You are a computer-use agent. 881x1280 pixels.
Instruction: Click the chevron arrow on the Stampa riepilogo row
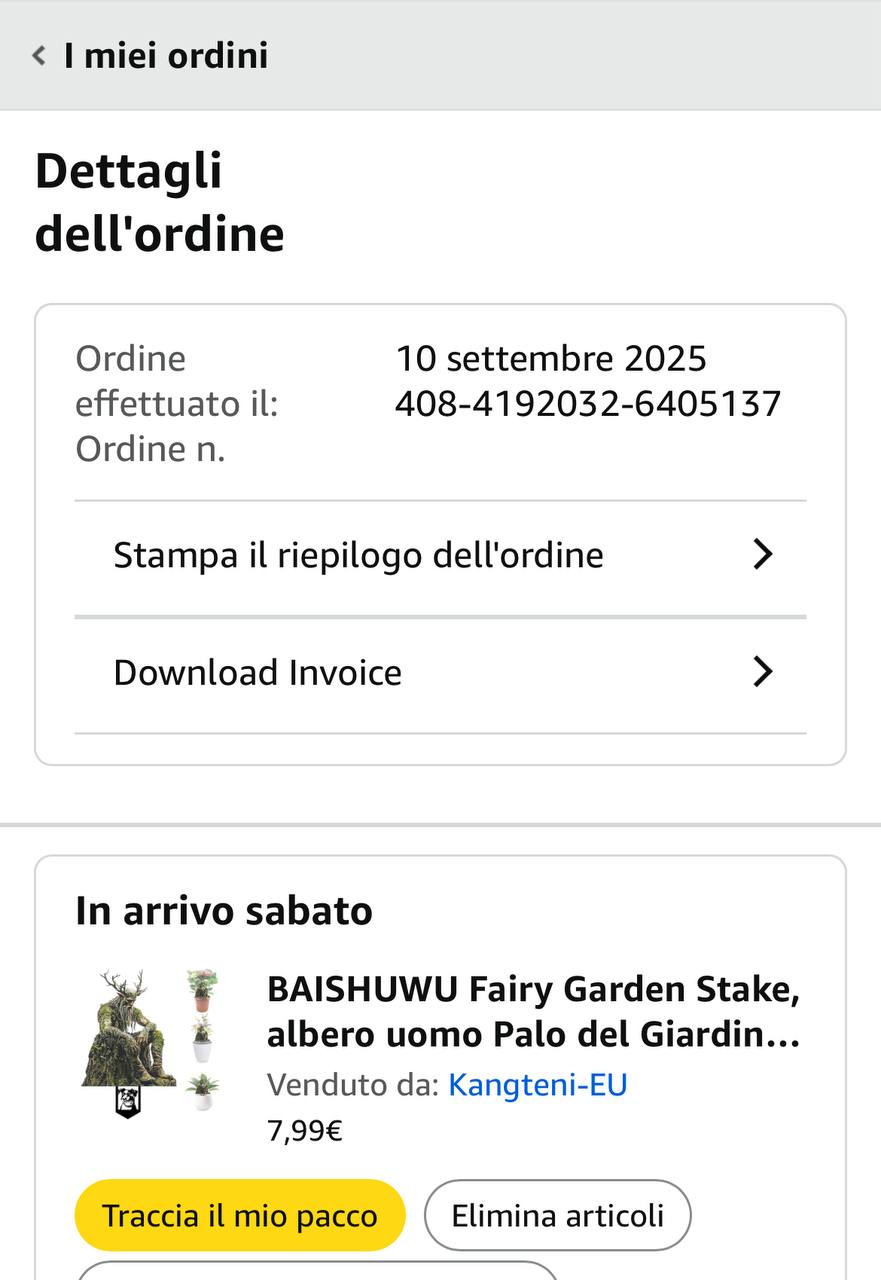point(763,555)
